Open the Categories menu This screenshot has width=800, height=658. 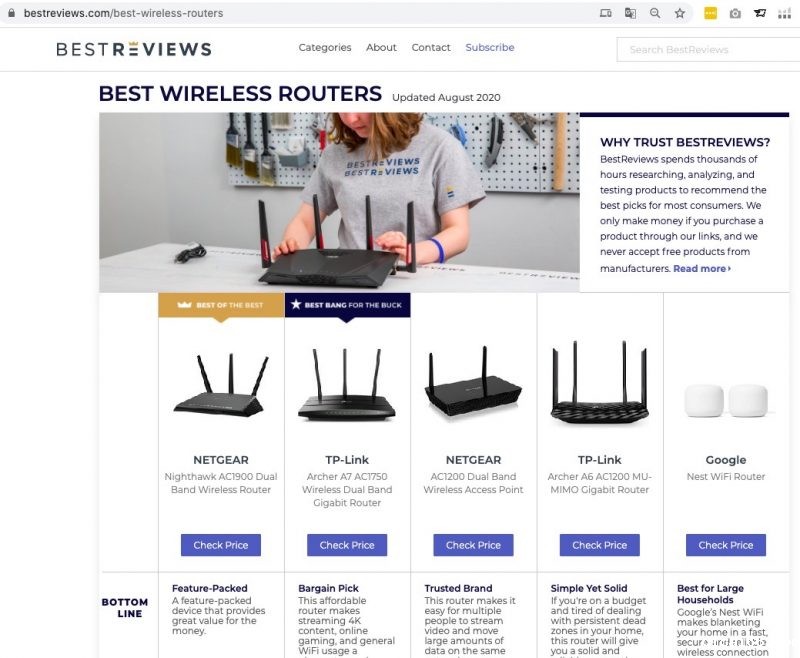[325, 47]
